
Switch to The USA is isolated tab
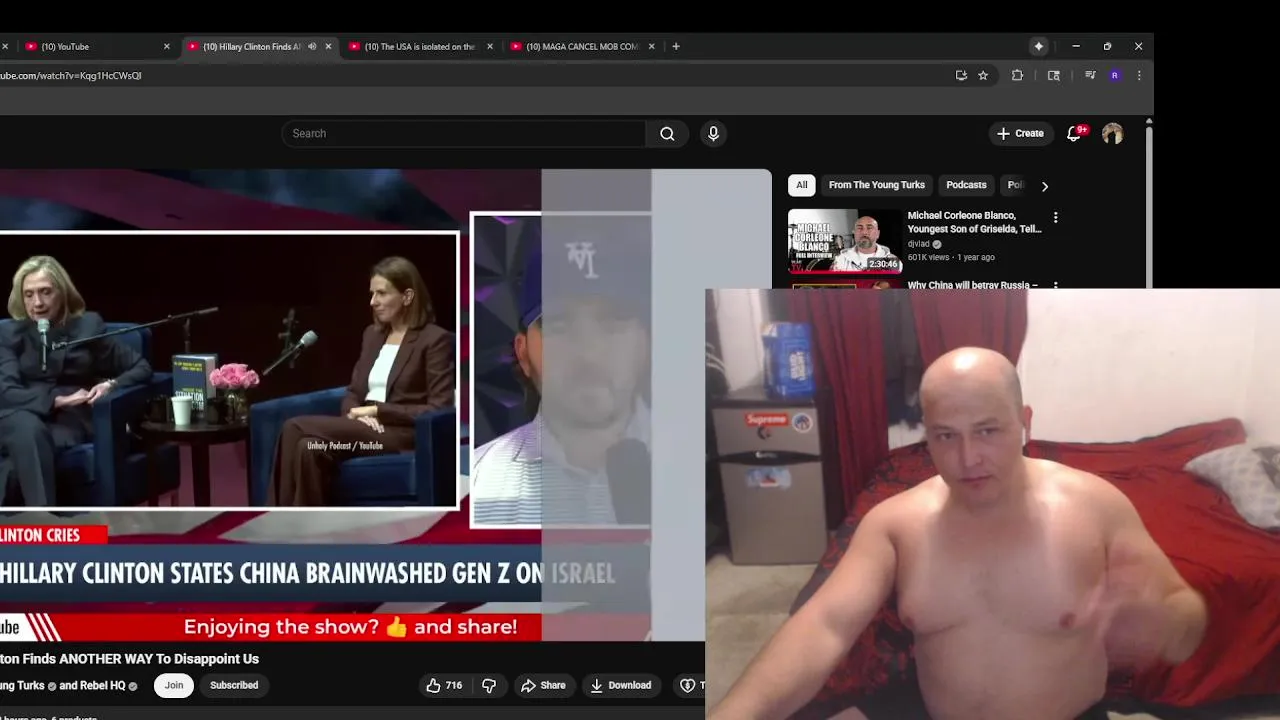tap(419, 46)
